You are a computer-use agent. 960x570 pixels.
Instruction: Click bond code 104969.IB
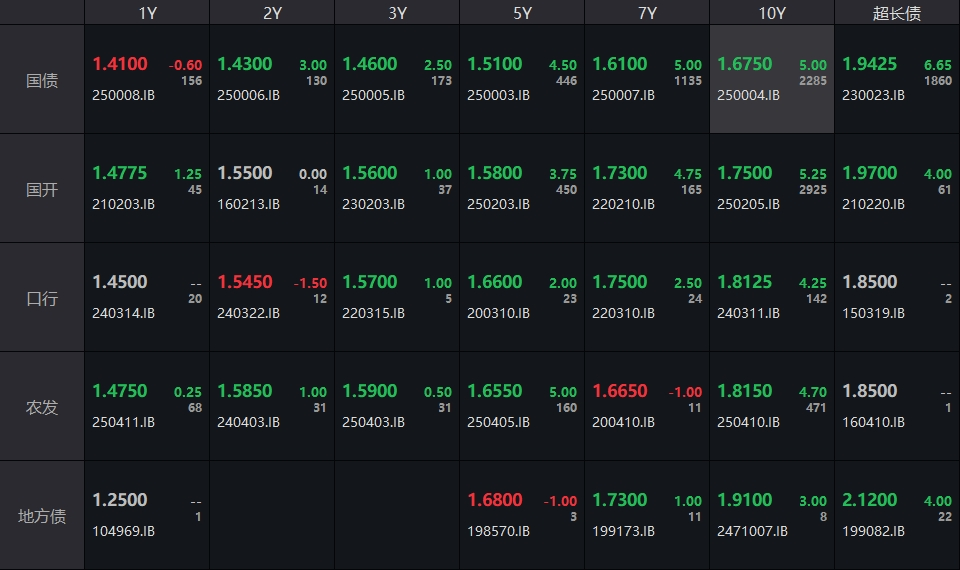[123, 532]
